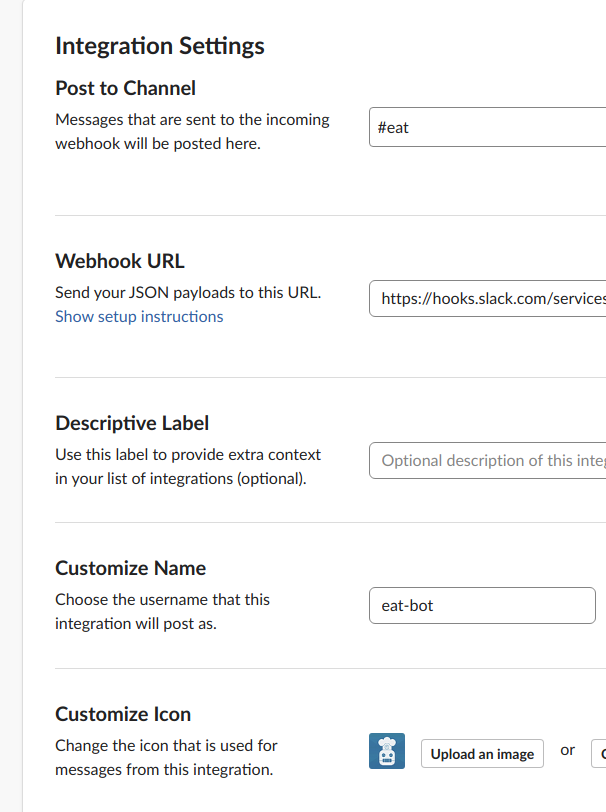Viewport: 606px width, 812px height.
Task: Click "Send your JSON payloads" text
Action: click(x=188, y=293)
